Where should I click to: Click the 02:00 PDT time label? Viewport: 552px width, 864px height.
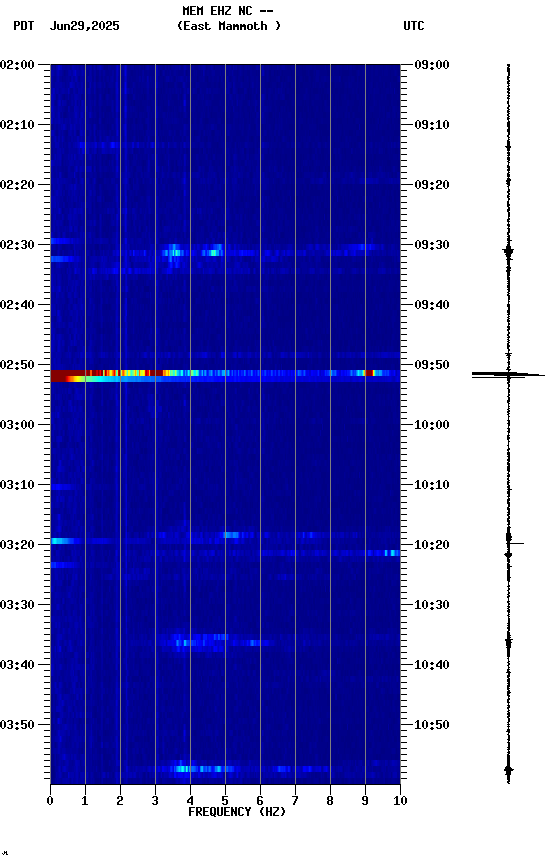(x=17, y=64)
